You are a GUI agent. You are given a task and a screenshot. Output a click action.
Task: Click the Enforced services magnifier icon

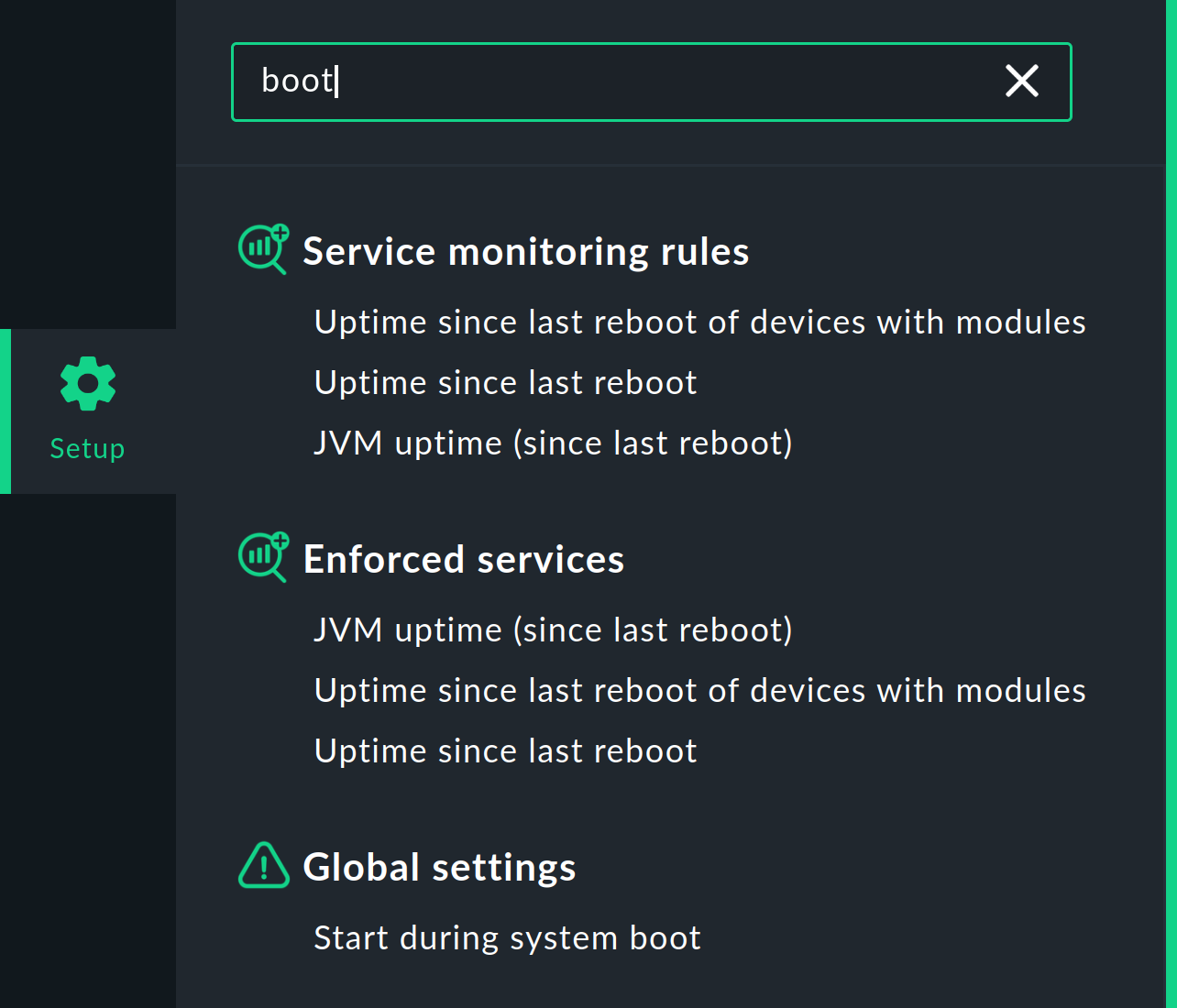[263, 557]
